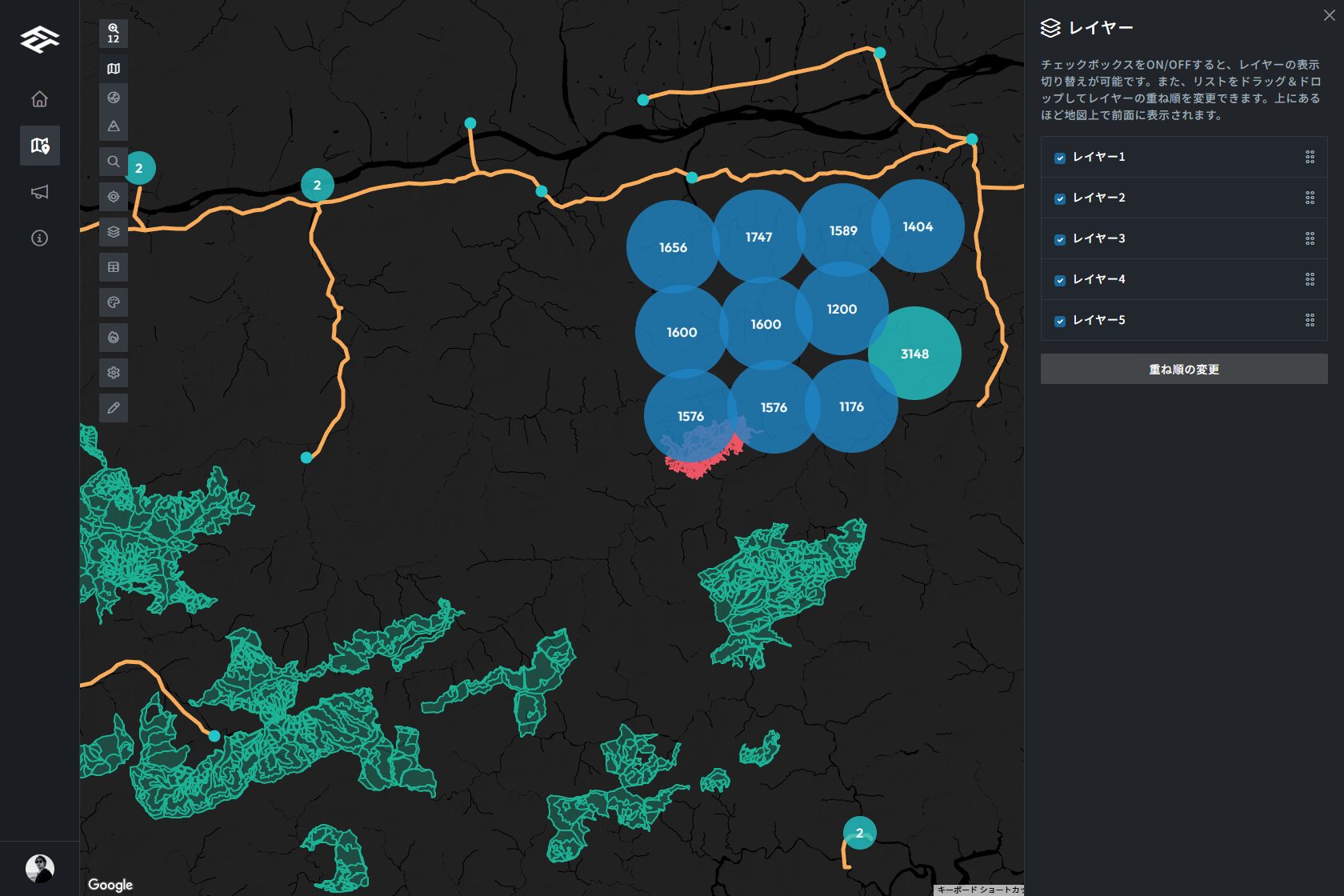Click the 重ね順の変更 button
Screen dimensions: 1344x896
[x=1183, y=369]
